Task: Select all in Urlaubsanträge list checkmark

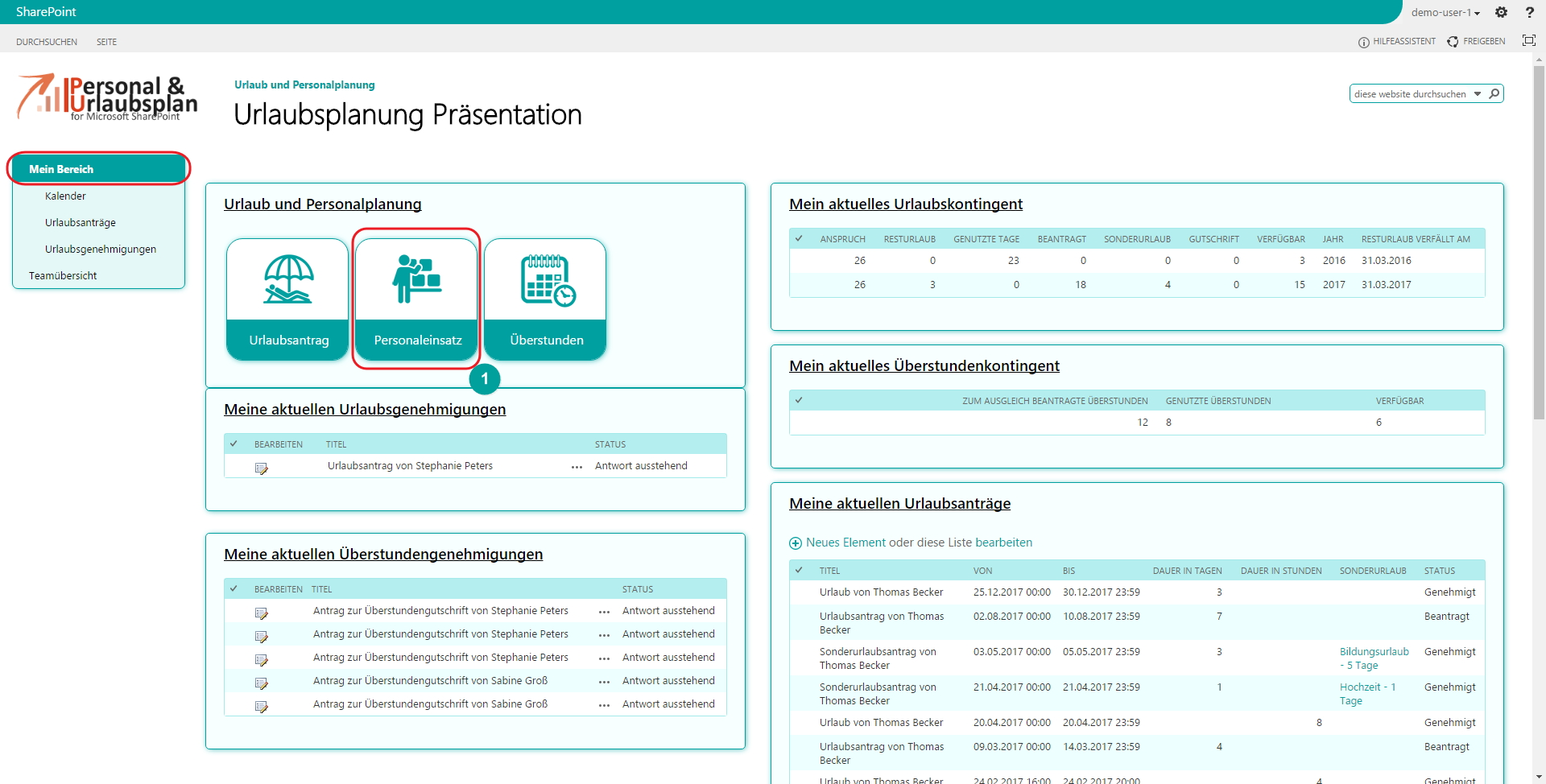Action: tap(799, 570)
